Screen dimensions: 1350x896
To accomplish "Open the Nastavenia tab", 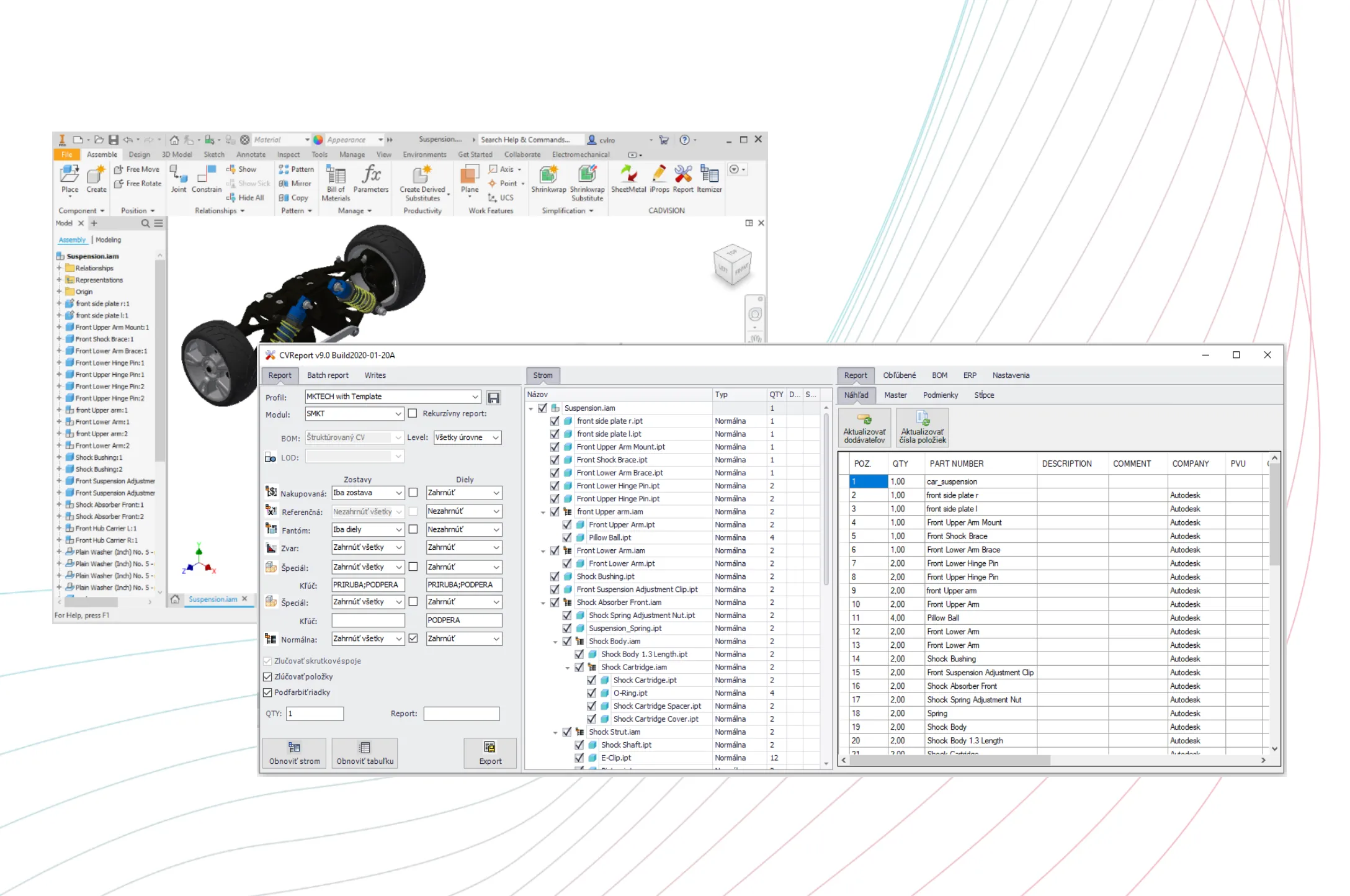I will point(1011,375).
